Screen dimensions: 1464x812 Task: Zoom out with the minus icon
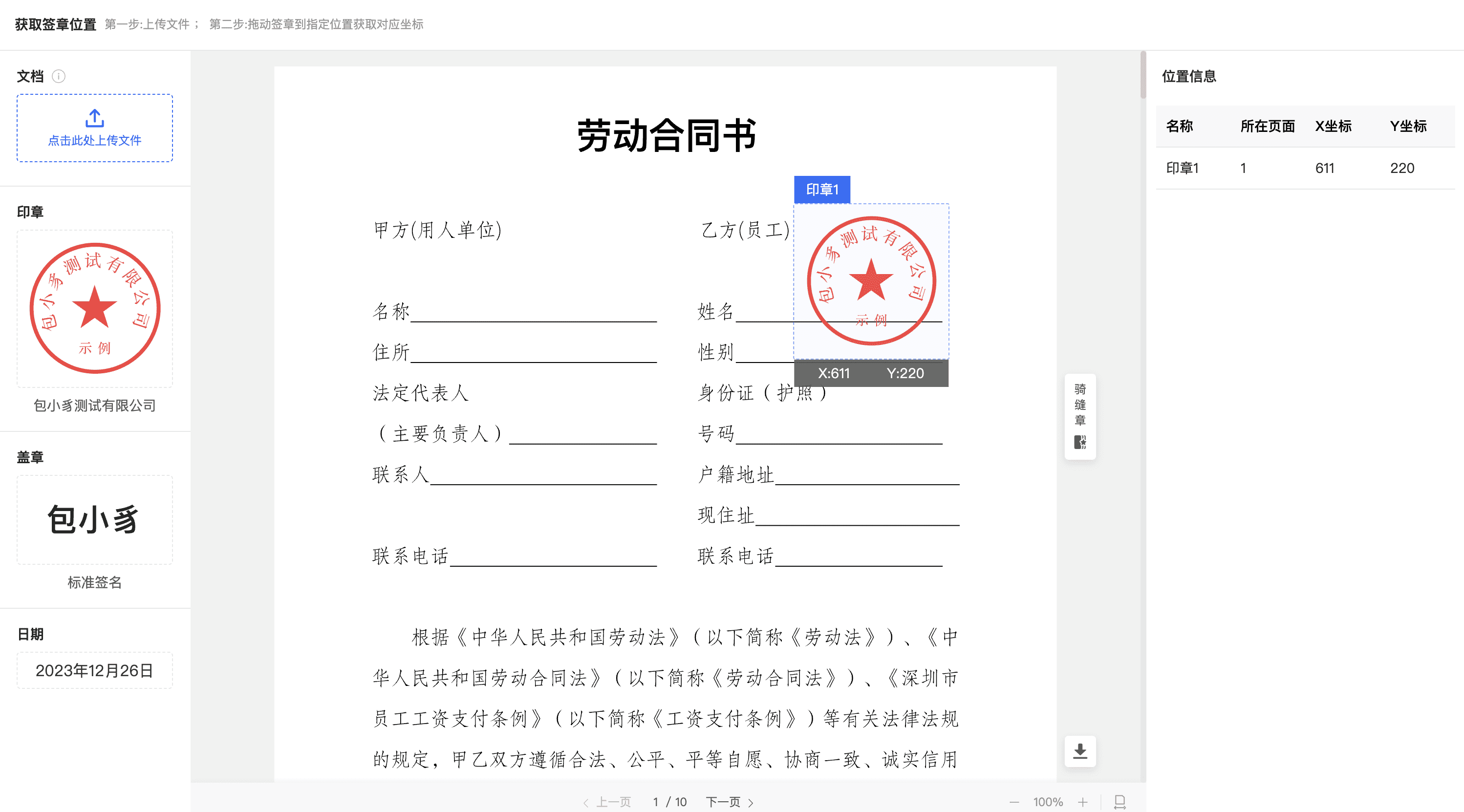(x=1014, y=802)
